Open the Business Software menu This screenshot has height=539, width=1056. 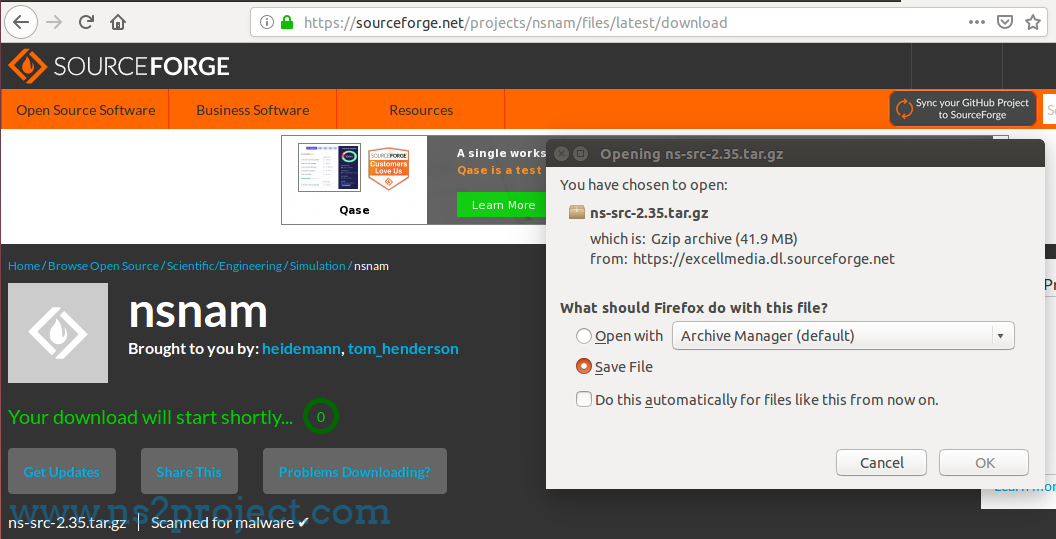point(253,110)
